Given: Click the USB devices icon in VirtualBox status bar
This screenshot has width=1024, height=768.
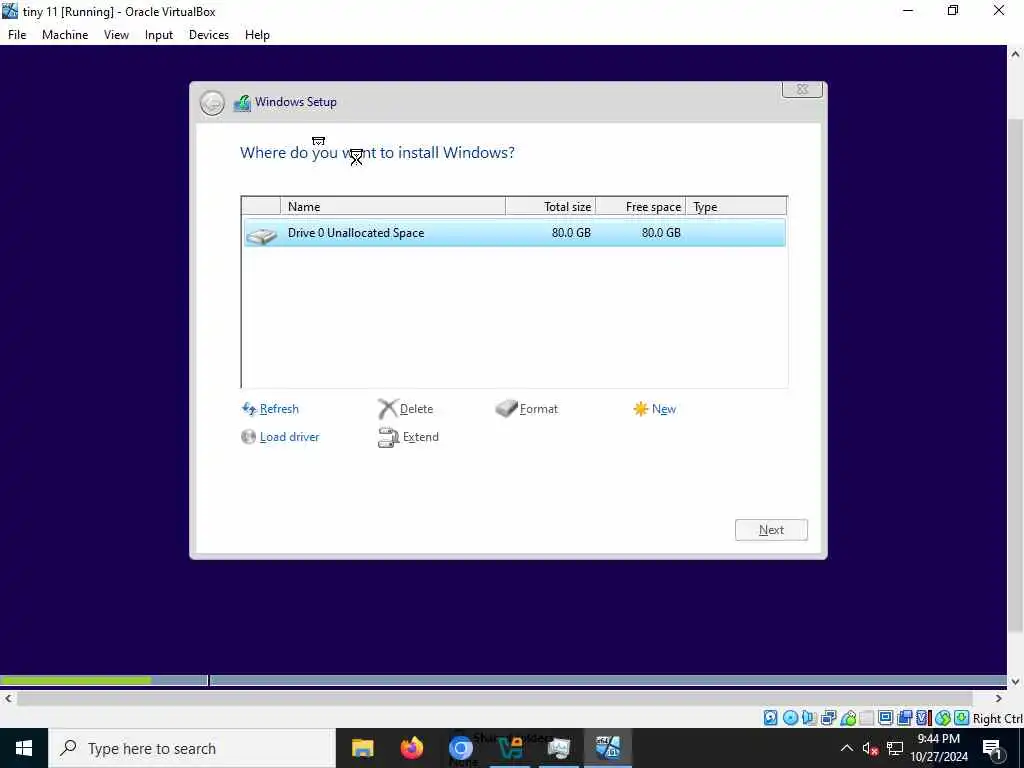Looking at the screenshot, I should click(x=848, y=718).
